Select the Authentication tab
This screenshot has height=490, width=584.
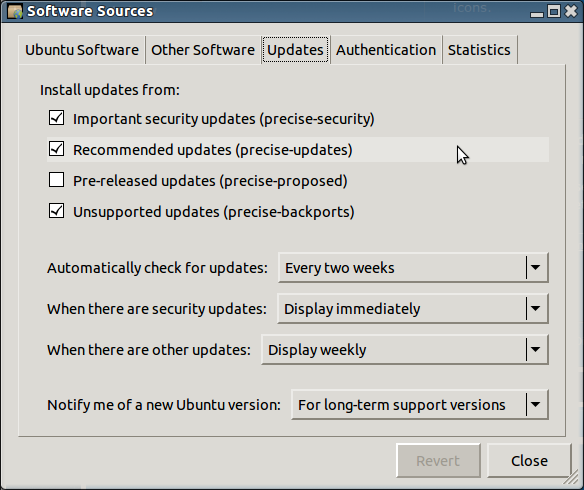click(386, 50)
